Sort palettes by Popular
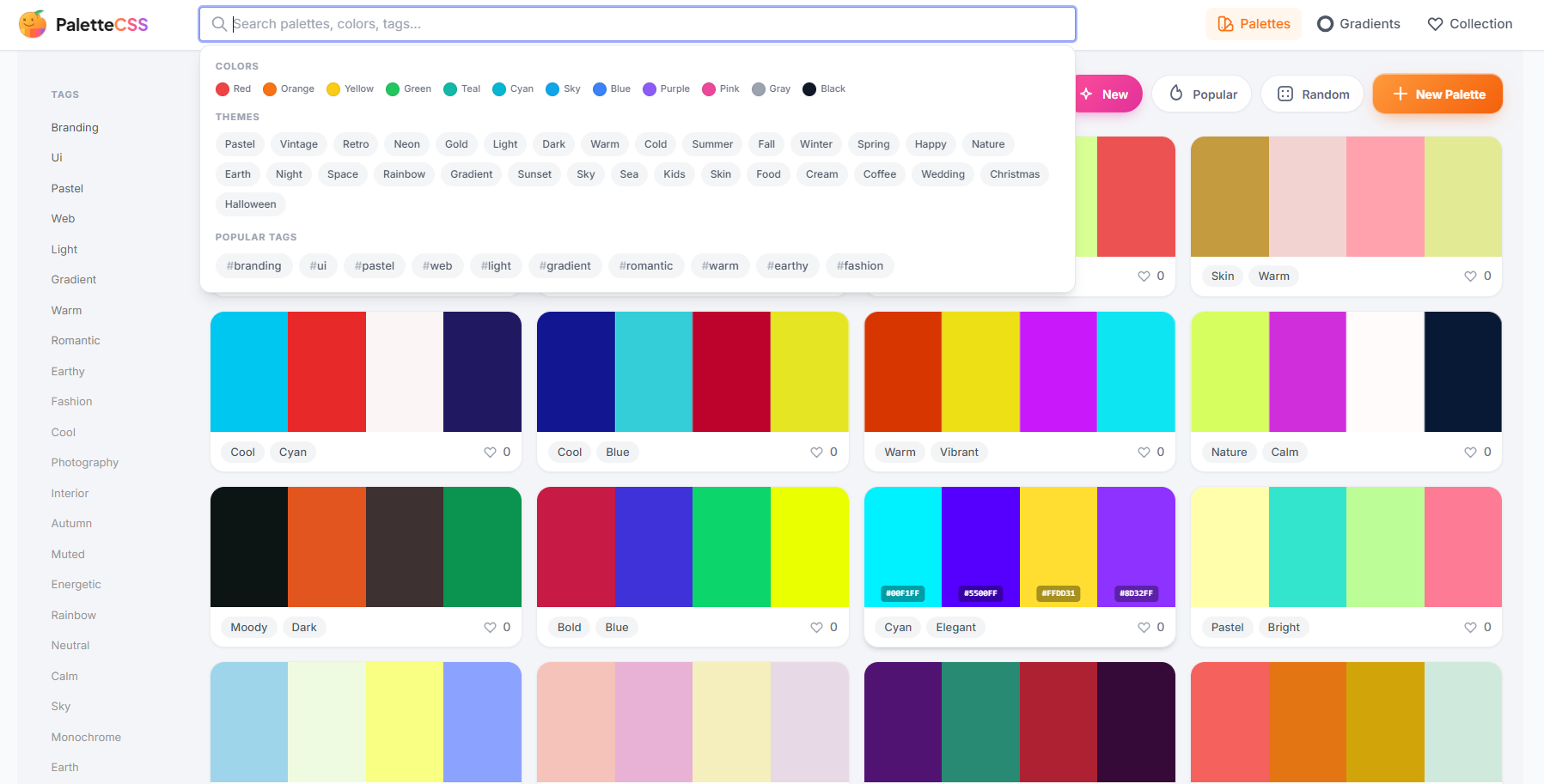The height and width of the screenshot is (784, 1544). tap(1203, 94)
